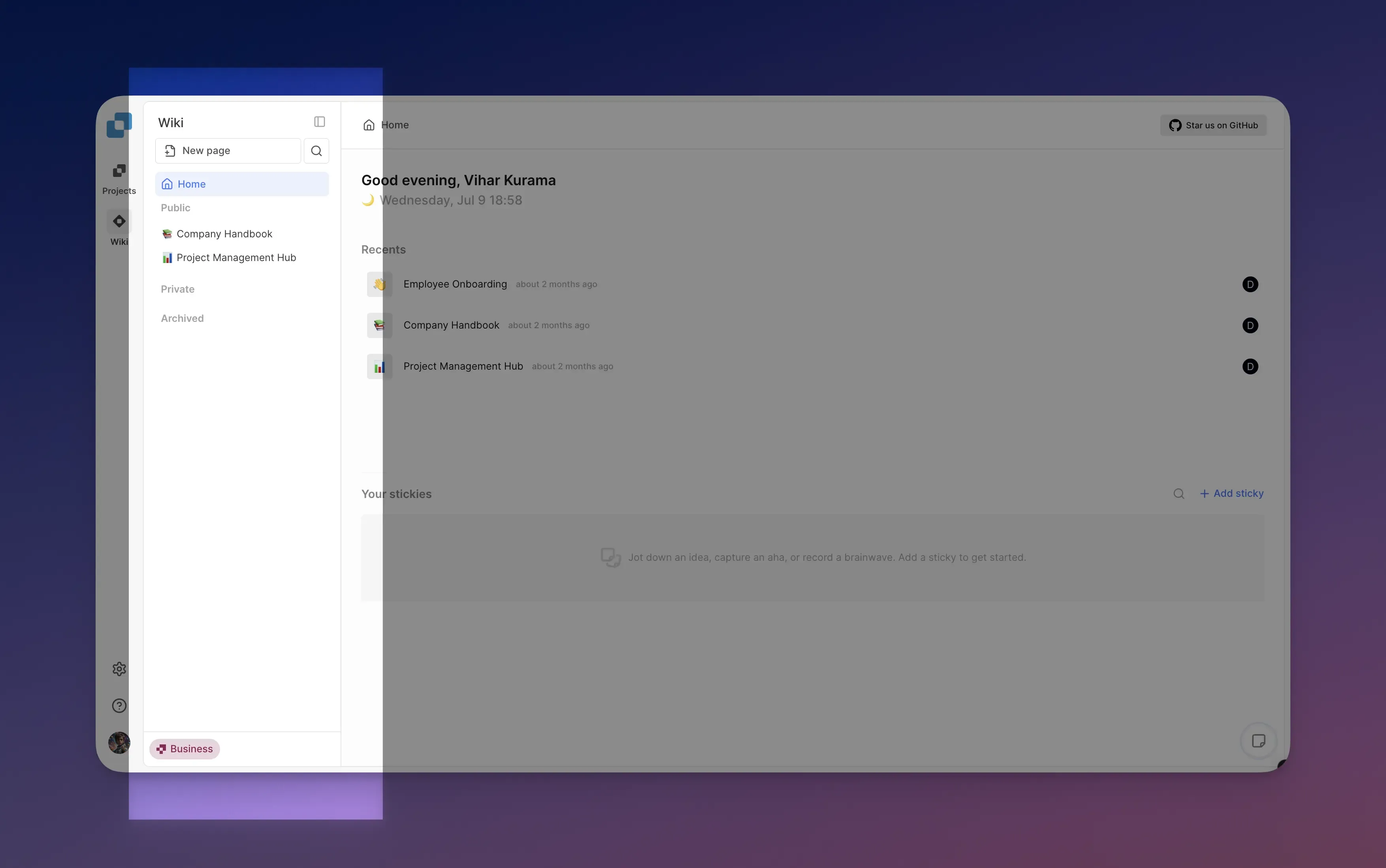Screen dimensions: 1386x868
Task: Click the user profile avatar
Action: click(119, 742)
